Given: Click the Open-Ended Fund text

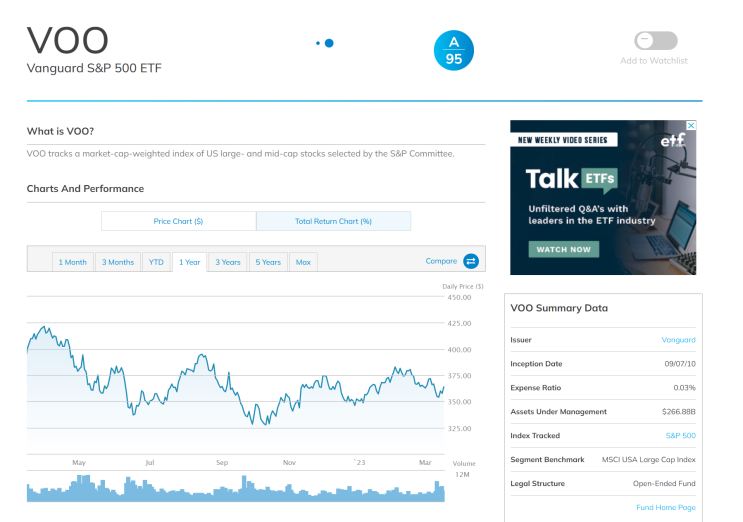Looking at the screenshot, I should pyautogui.click(x=664, y=483).
